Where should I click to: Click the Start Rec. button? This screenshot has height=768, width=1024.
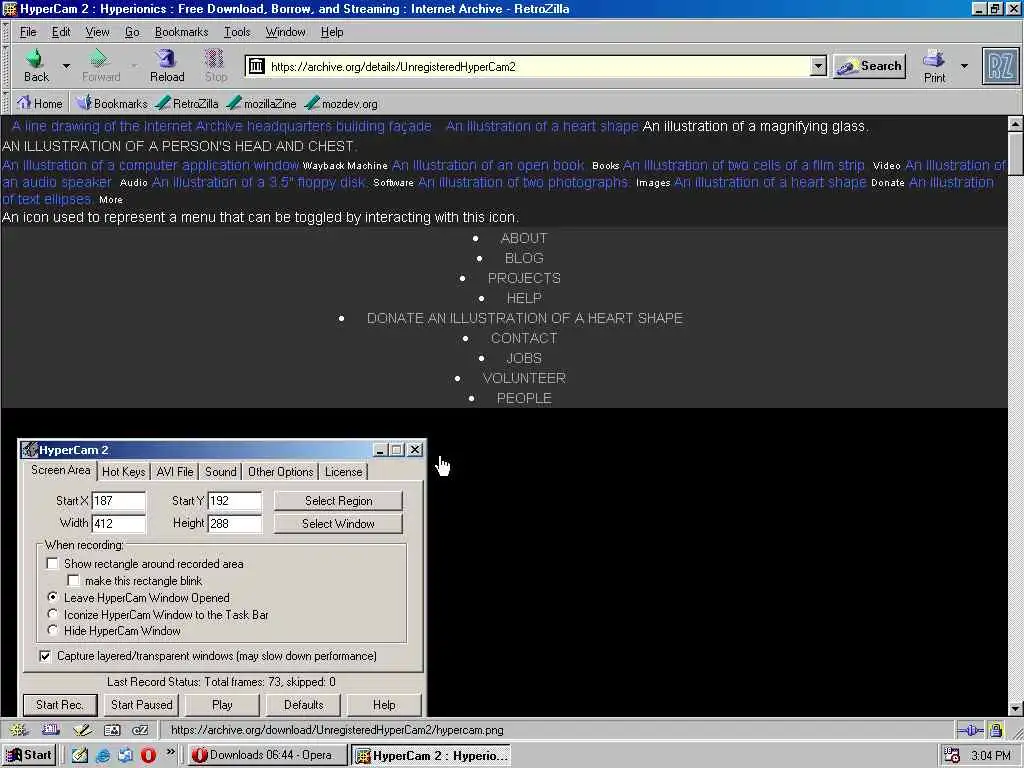tap(59, 705)
